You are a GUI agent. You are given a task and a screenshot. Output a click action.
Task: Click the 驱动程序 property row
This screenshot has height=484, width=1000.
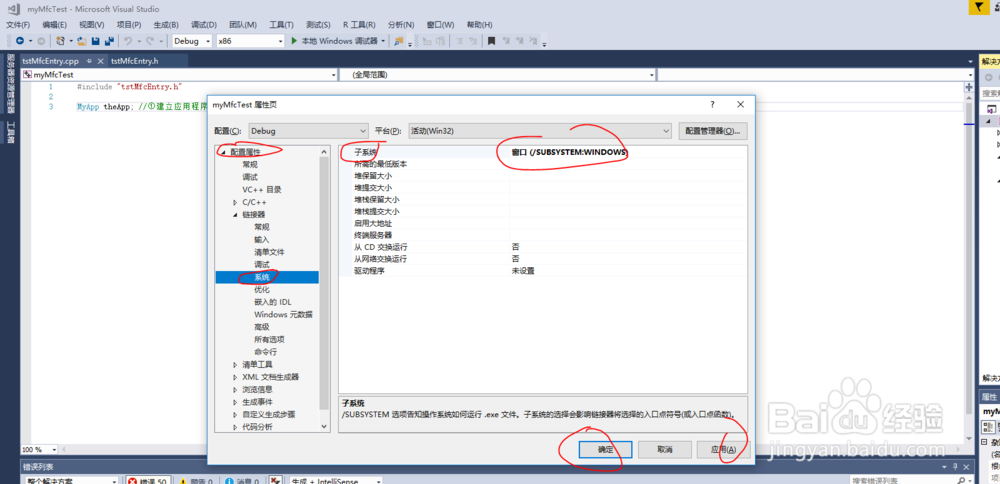click(543, 270)
